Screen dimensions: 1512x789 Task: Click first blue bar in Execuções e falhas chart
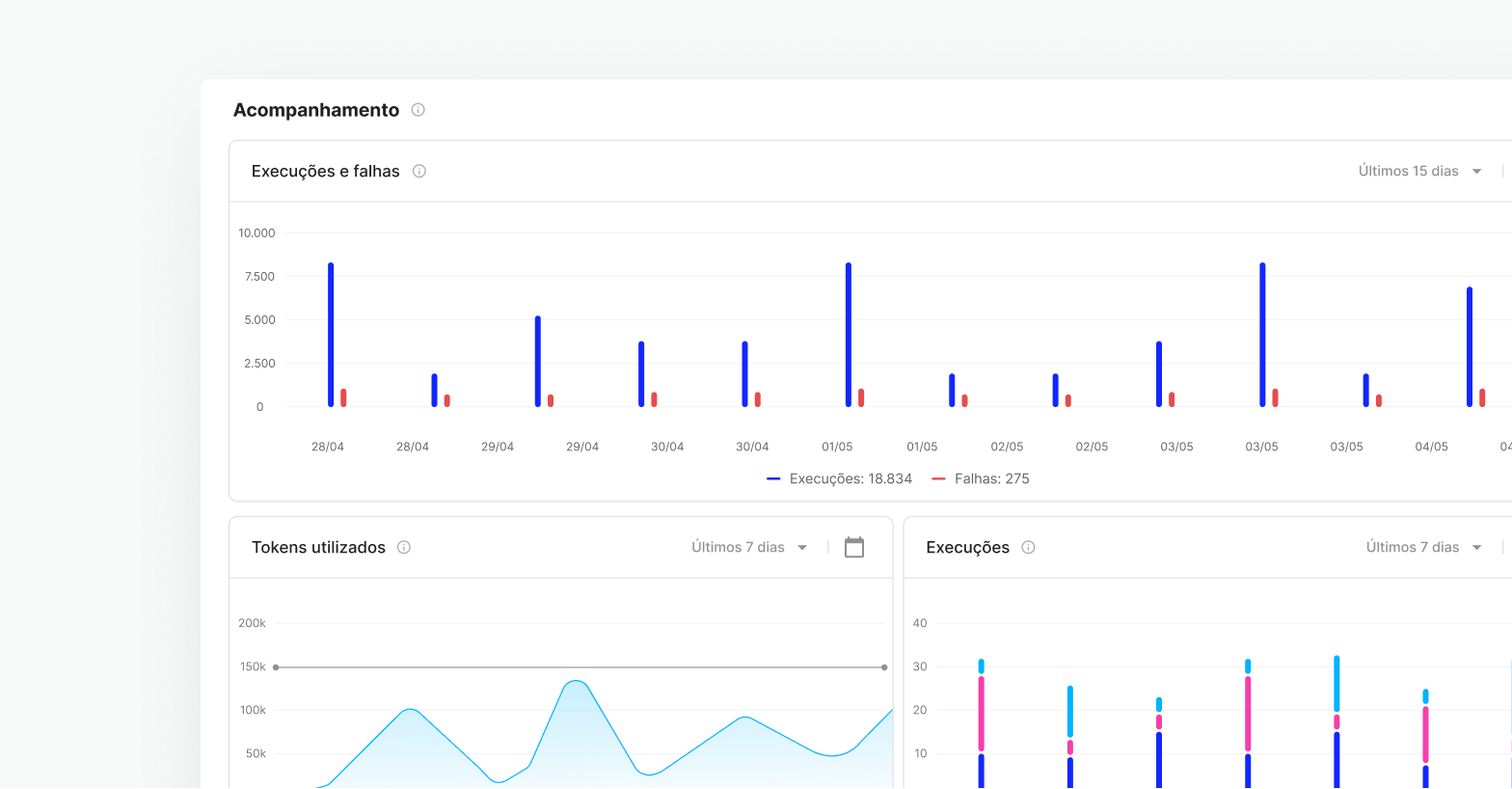tap(331, 334)
